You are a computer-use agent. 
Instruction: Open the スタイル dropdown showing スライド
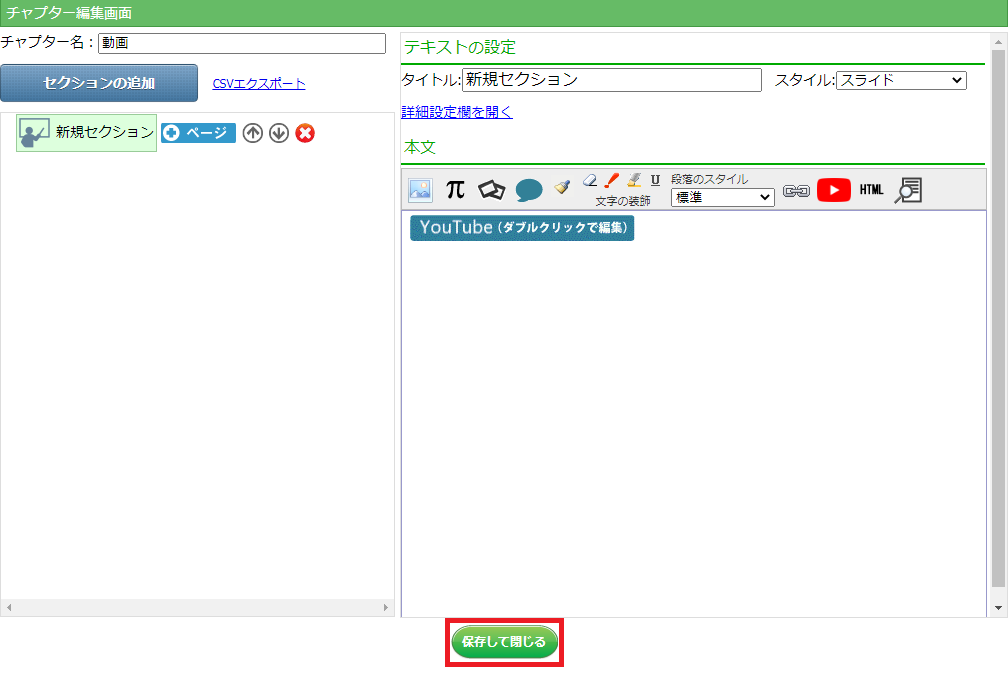pos(901,80)
